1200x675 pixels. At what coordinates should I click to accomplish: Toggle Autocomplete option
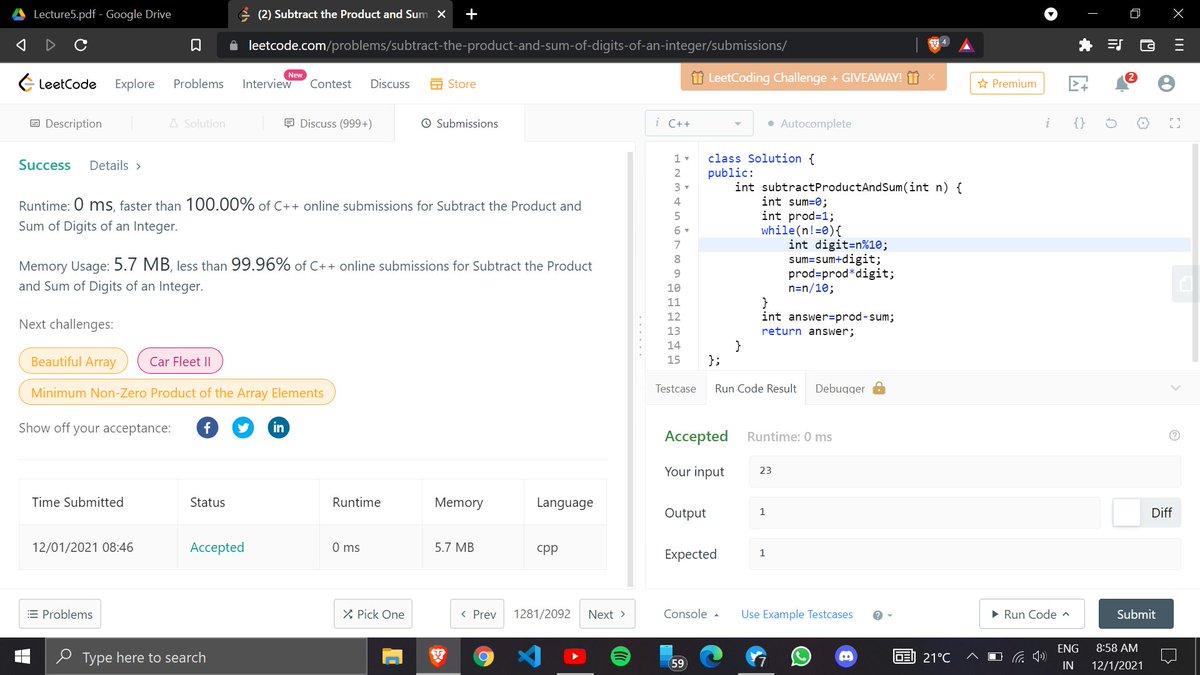[809, 124]
